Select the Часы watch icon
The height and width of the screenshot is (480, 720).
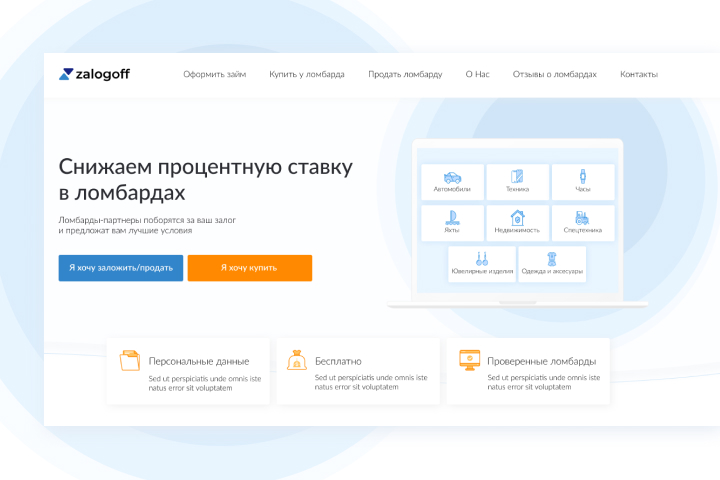(583, 176)
